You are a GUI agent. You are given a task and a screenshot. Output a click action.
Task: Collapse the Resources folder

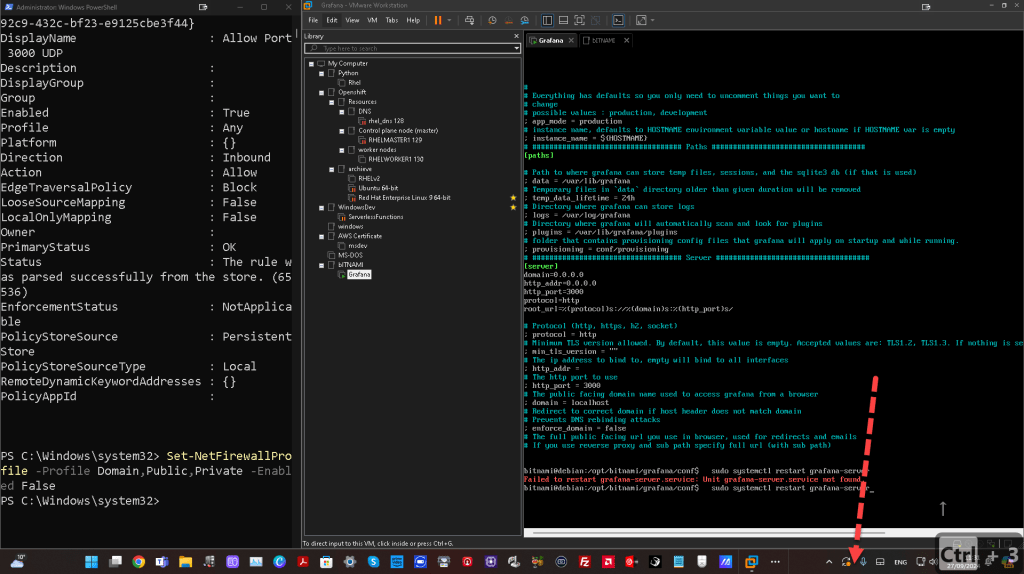coord(332,103)
